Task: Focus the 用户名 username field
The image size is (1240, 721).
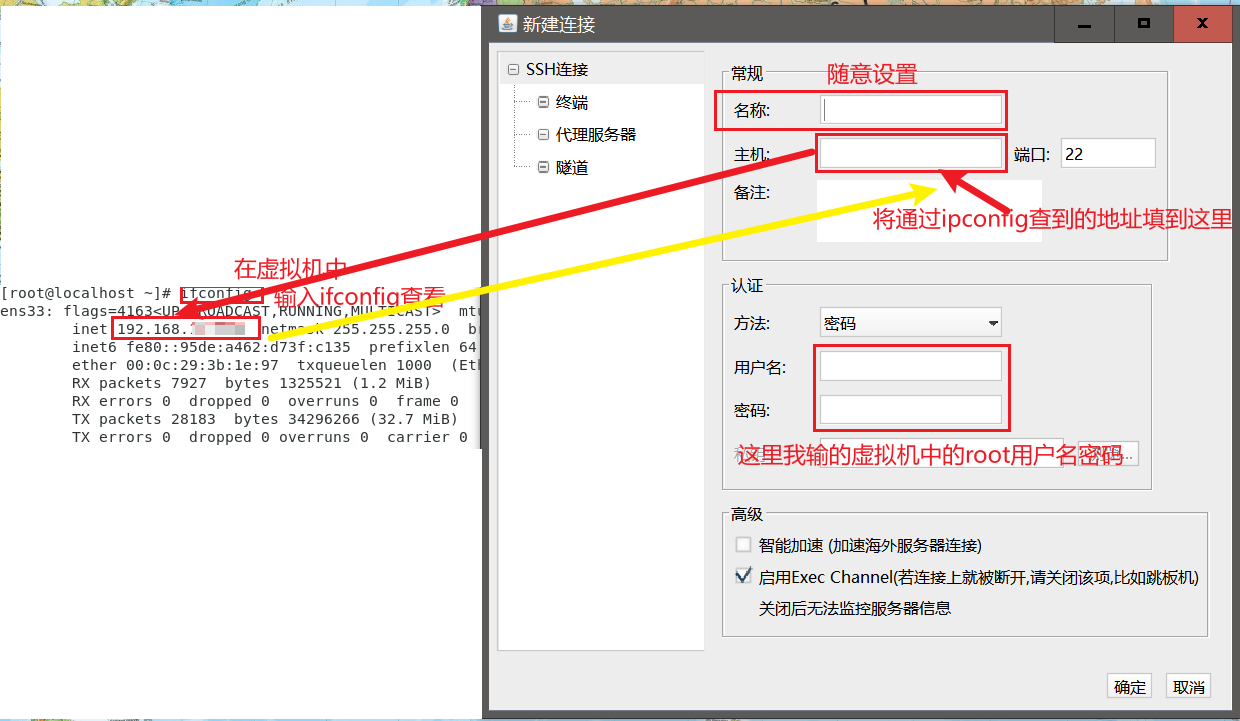Action: coord(911,366)
